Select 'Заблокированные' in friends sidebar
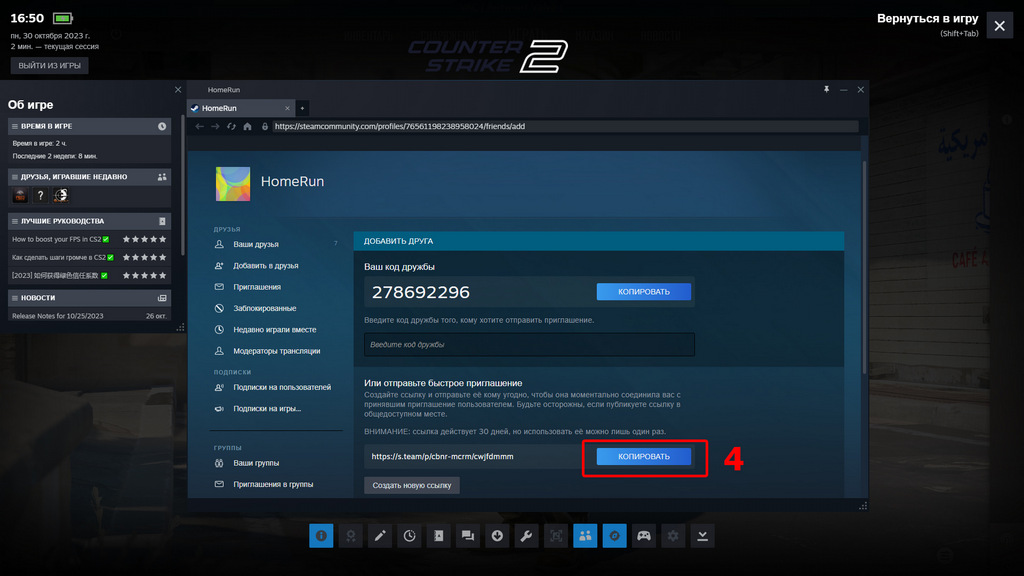The width and height of the screenshot is (1024, 576). coord(264,309)
